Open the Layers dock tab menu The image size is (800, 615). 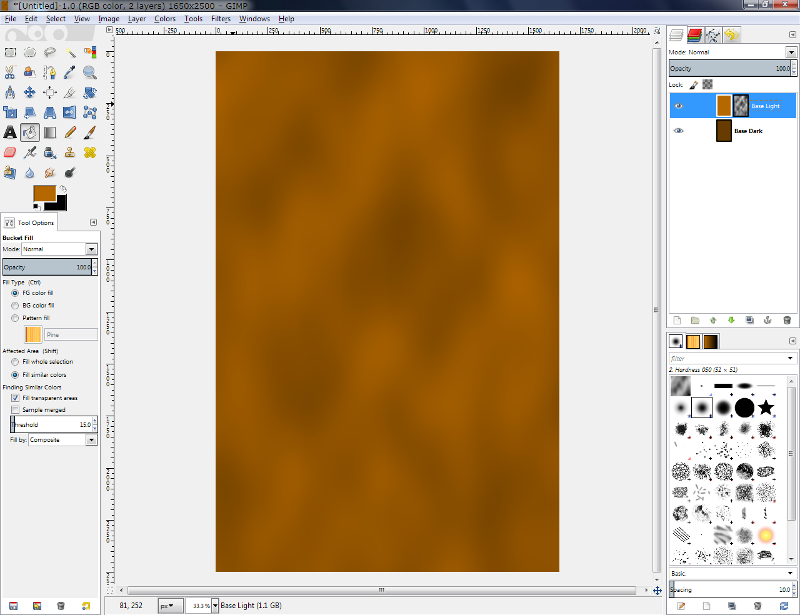792,35
